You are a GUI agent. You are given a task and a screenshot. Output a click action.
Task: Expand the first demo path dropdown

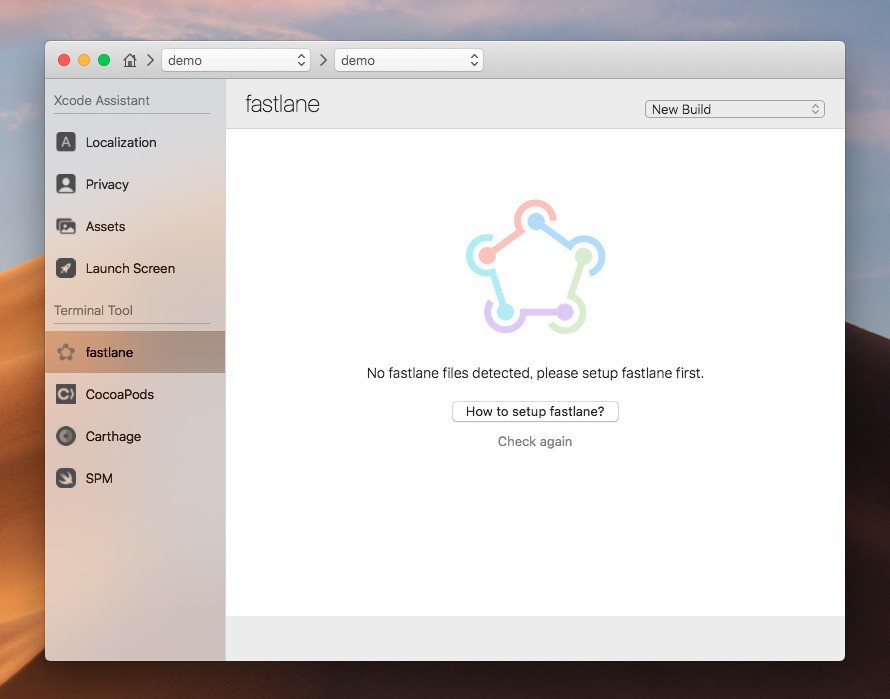(x=236, y=60)
